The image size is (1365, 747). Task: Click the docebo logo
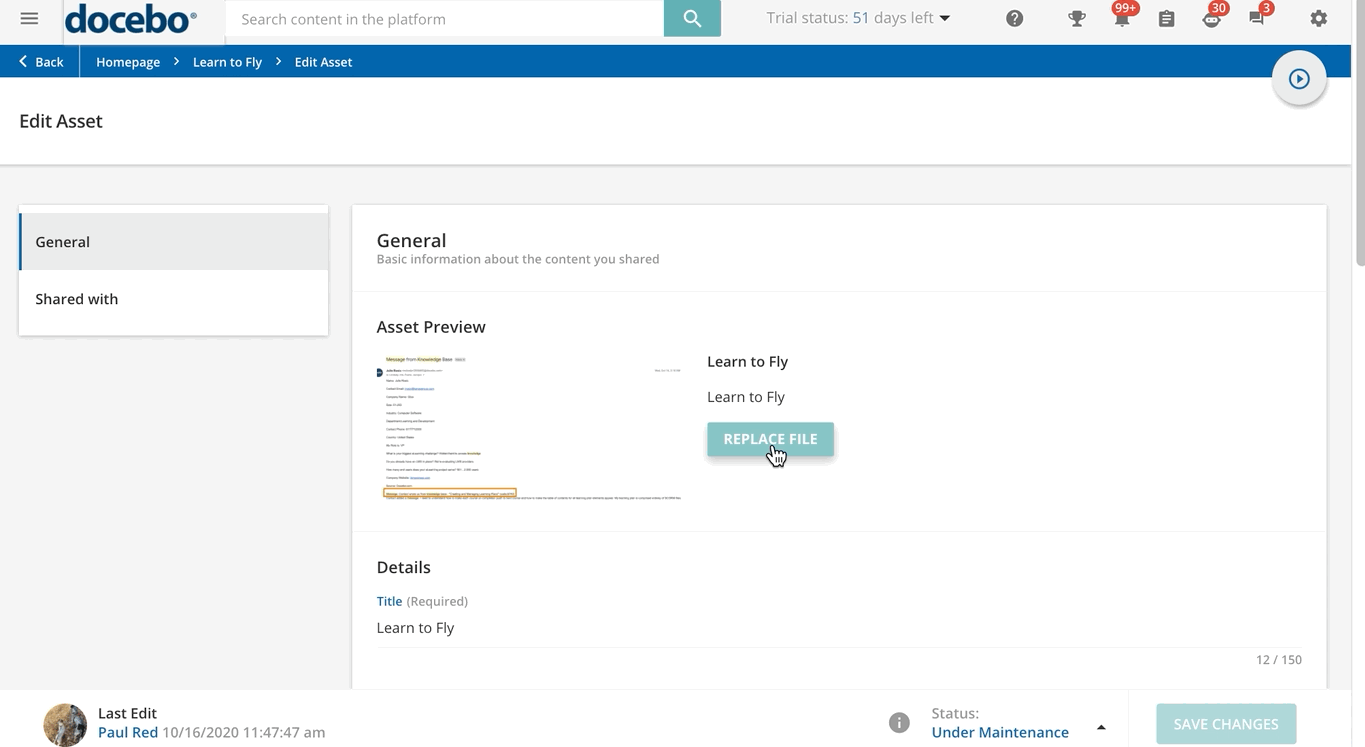click(x=131, y=18)
